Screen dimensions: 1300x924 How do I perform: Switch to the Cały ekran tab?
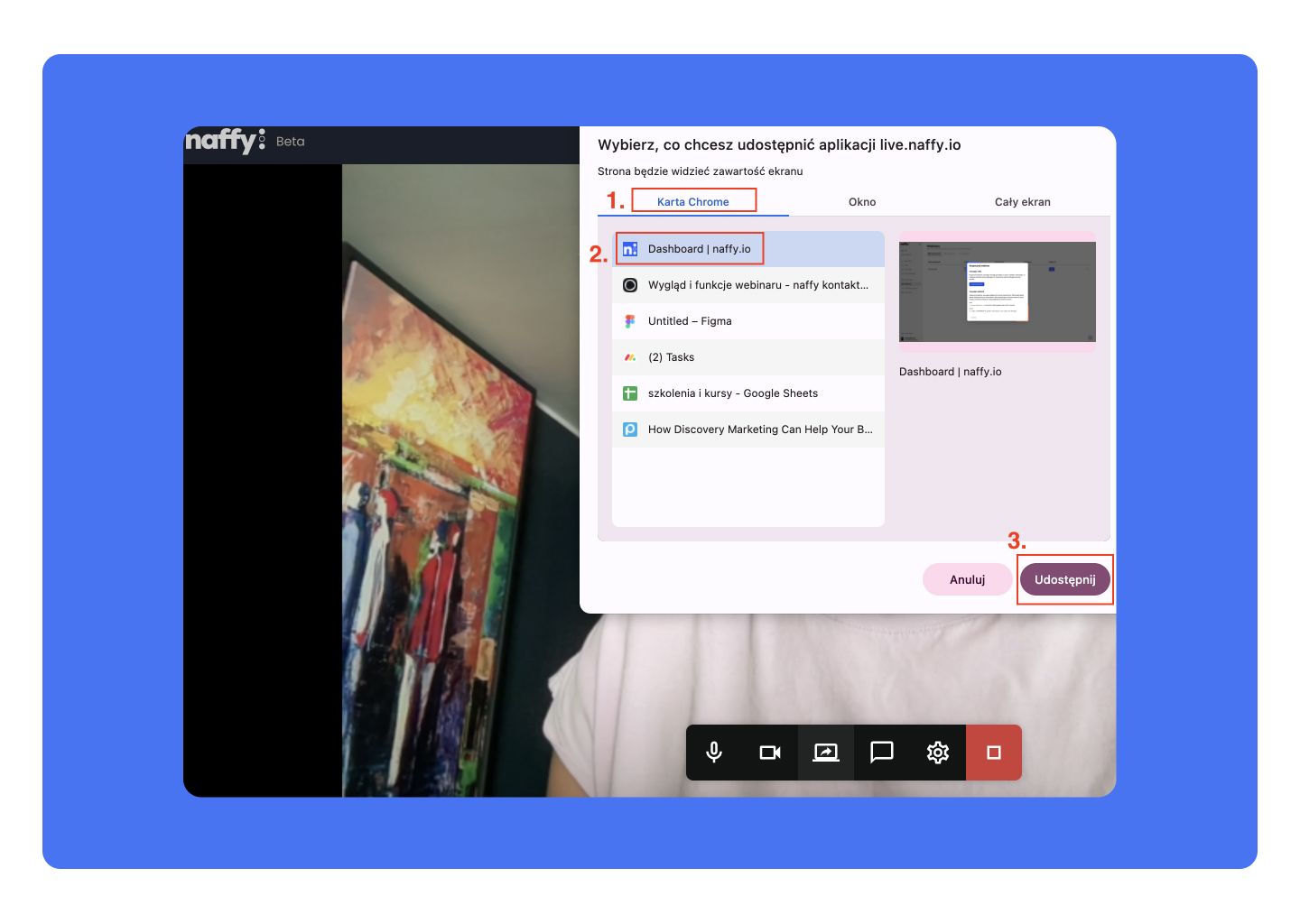[1023, 201]
